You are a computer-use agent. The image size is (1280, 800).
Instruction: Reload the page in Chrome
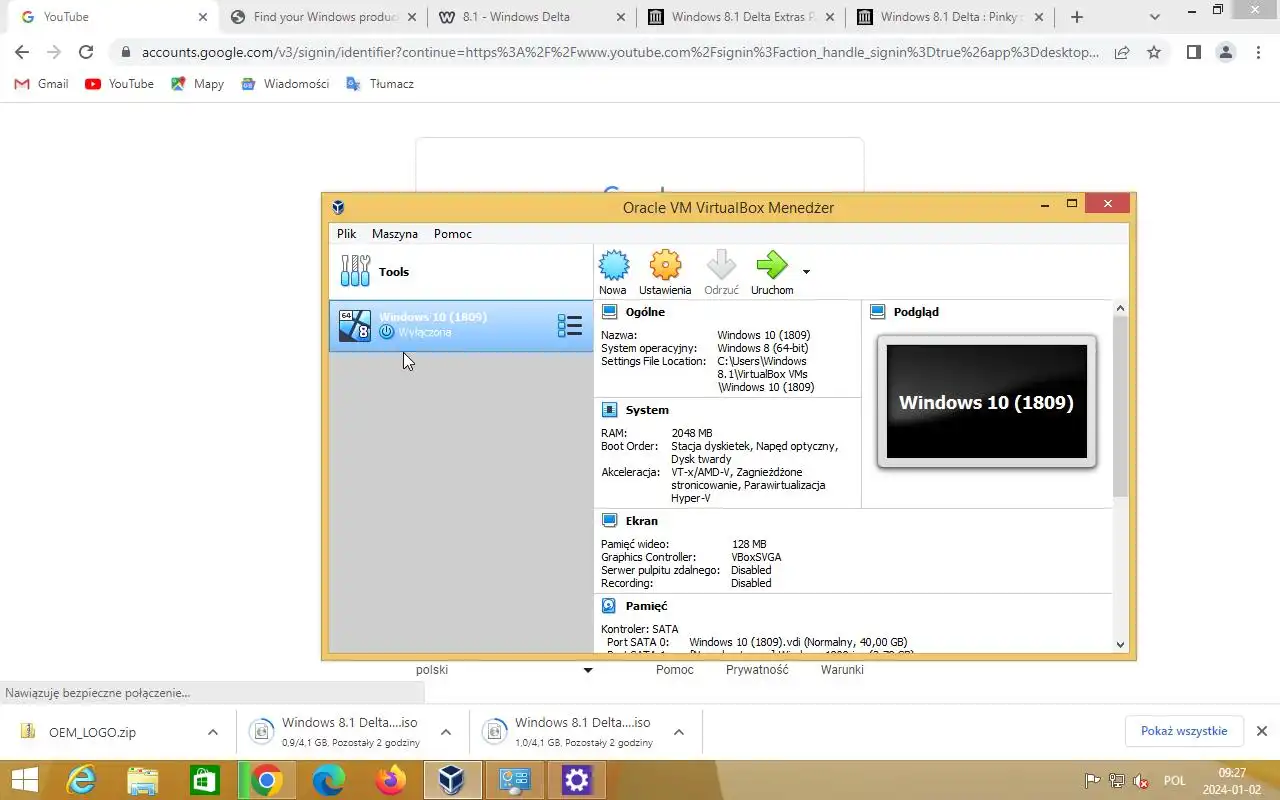coord(86,52)
